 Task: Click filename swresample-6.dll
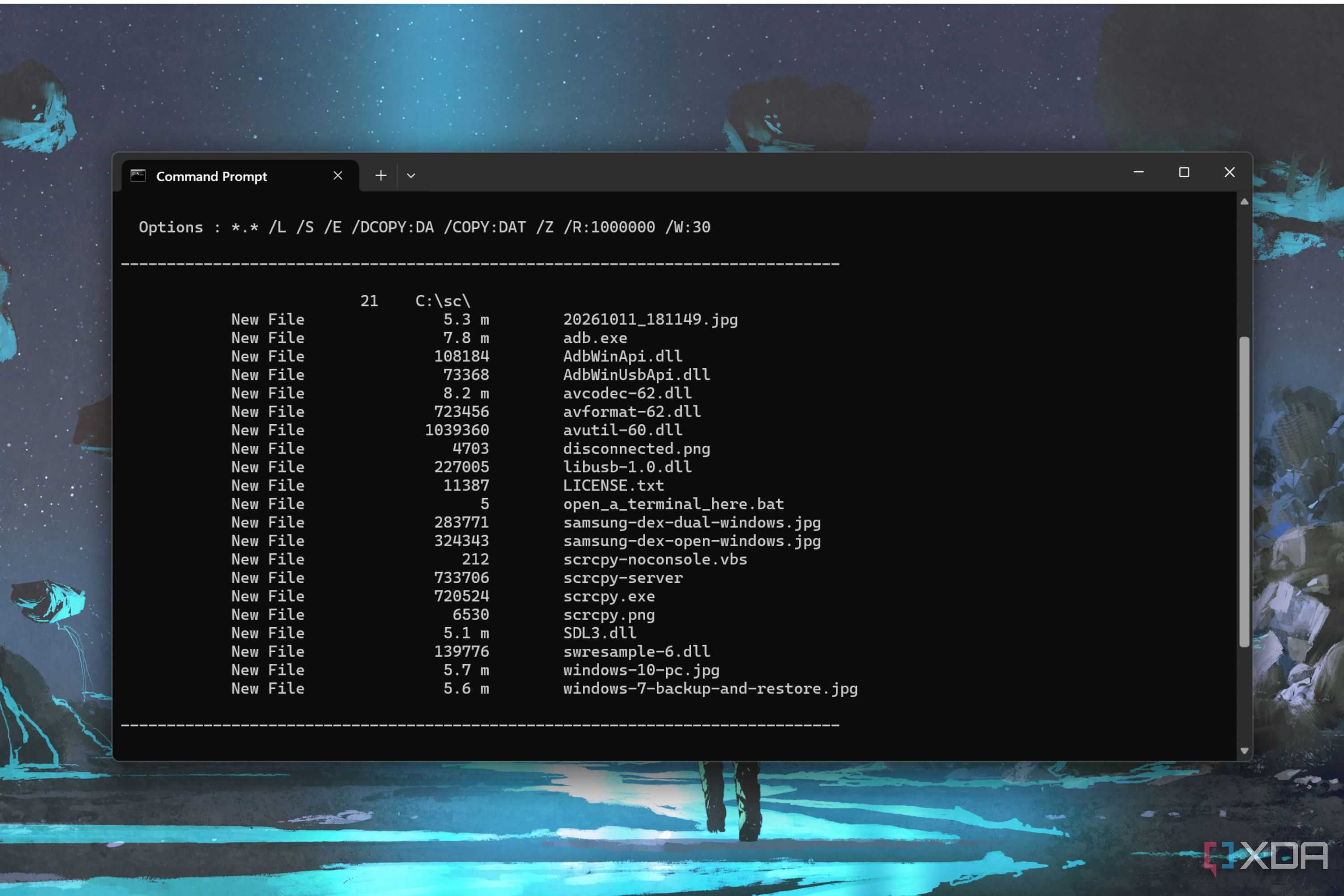click(637, 651)
